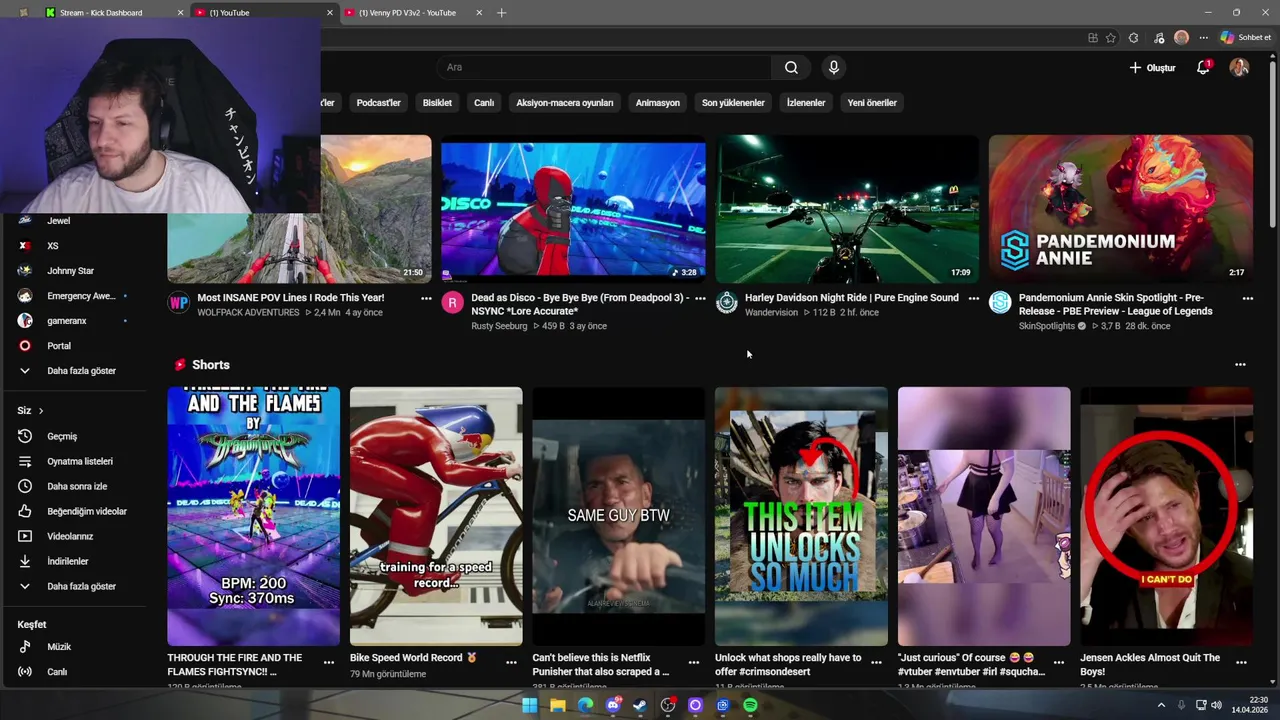This screenshot has height=720, width=1280.
Task: Open Shorts section options menu
Action: [x=1240, y=365]
